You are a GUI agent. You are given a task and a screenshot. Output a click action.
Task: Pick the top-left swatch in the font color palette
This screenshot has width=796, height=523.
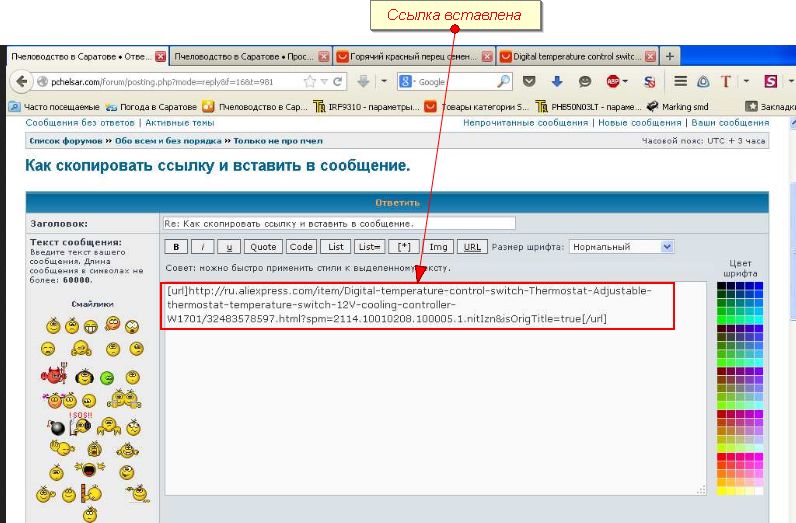coord(722,289)
